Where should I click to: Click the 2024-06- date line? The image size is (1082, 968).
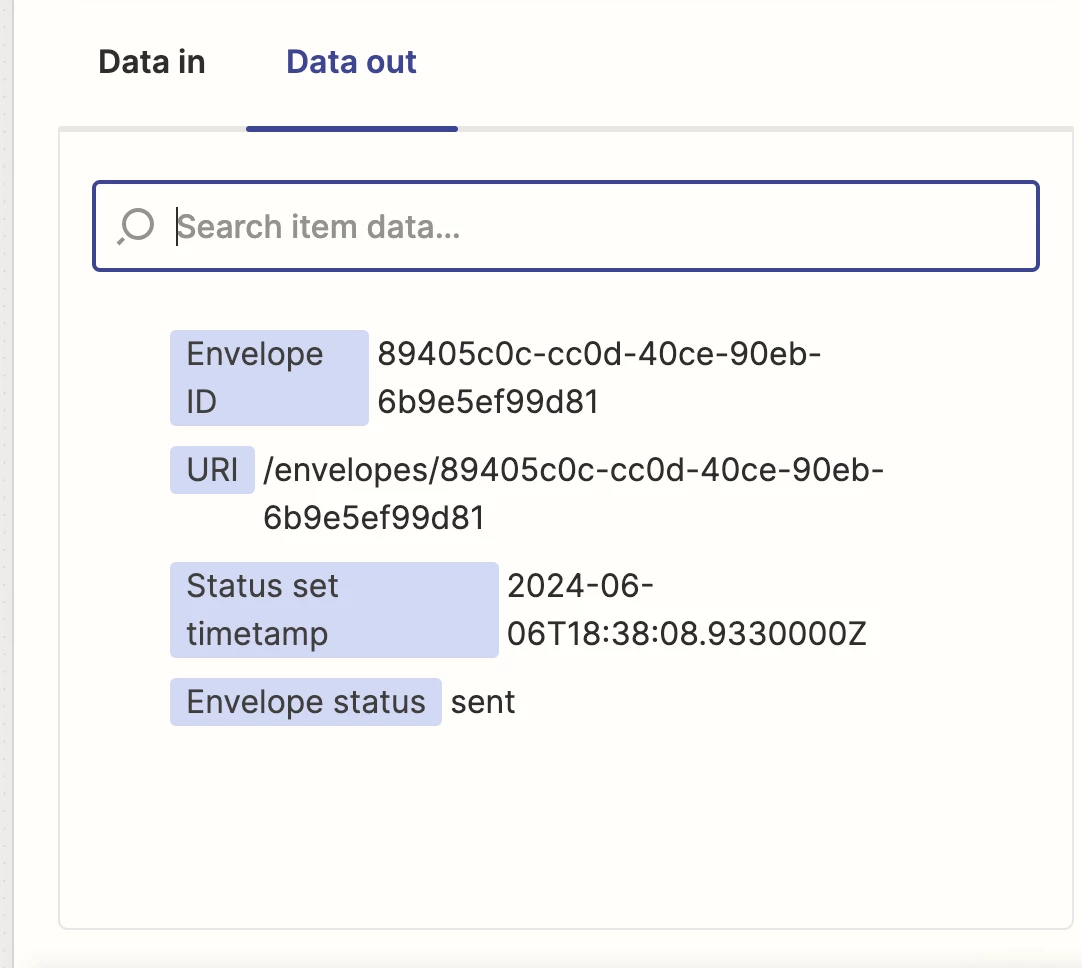[x=580, y=586]
